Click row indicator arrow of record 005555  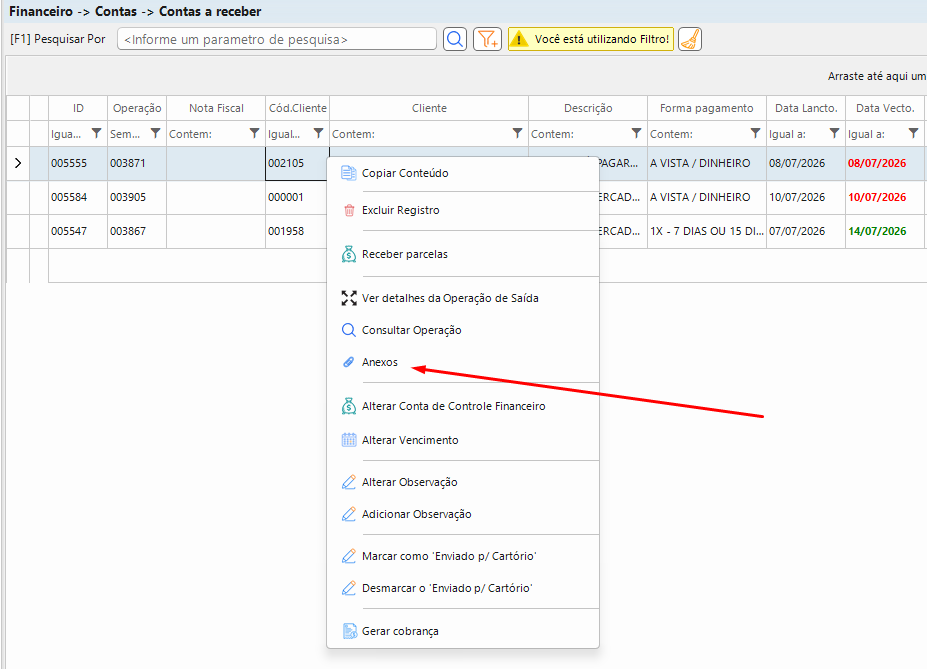click(x=18, y=163)
